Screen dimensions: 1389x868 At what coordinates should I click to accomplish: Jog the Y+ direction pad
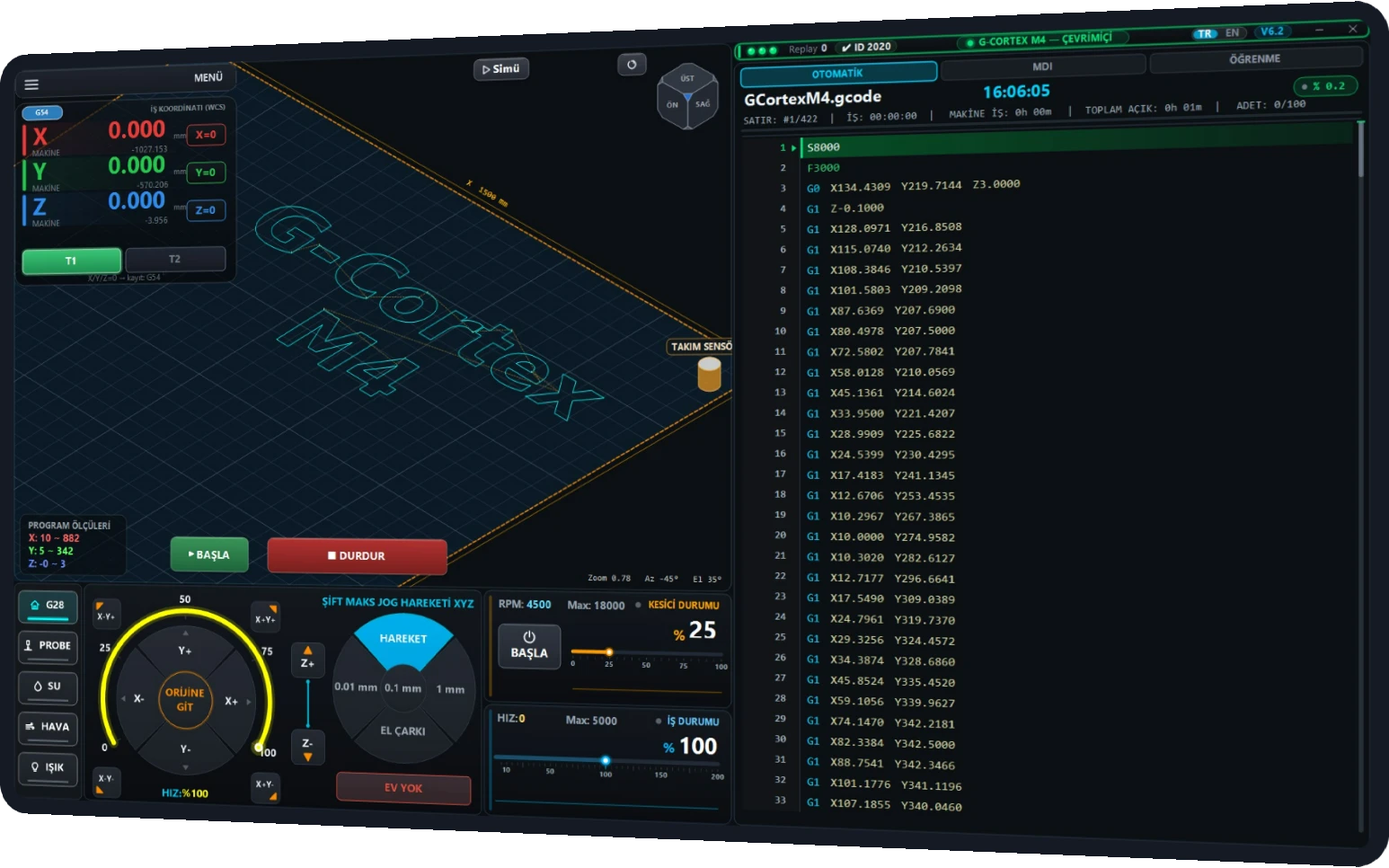pos(185,649)
